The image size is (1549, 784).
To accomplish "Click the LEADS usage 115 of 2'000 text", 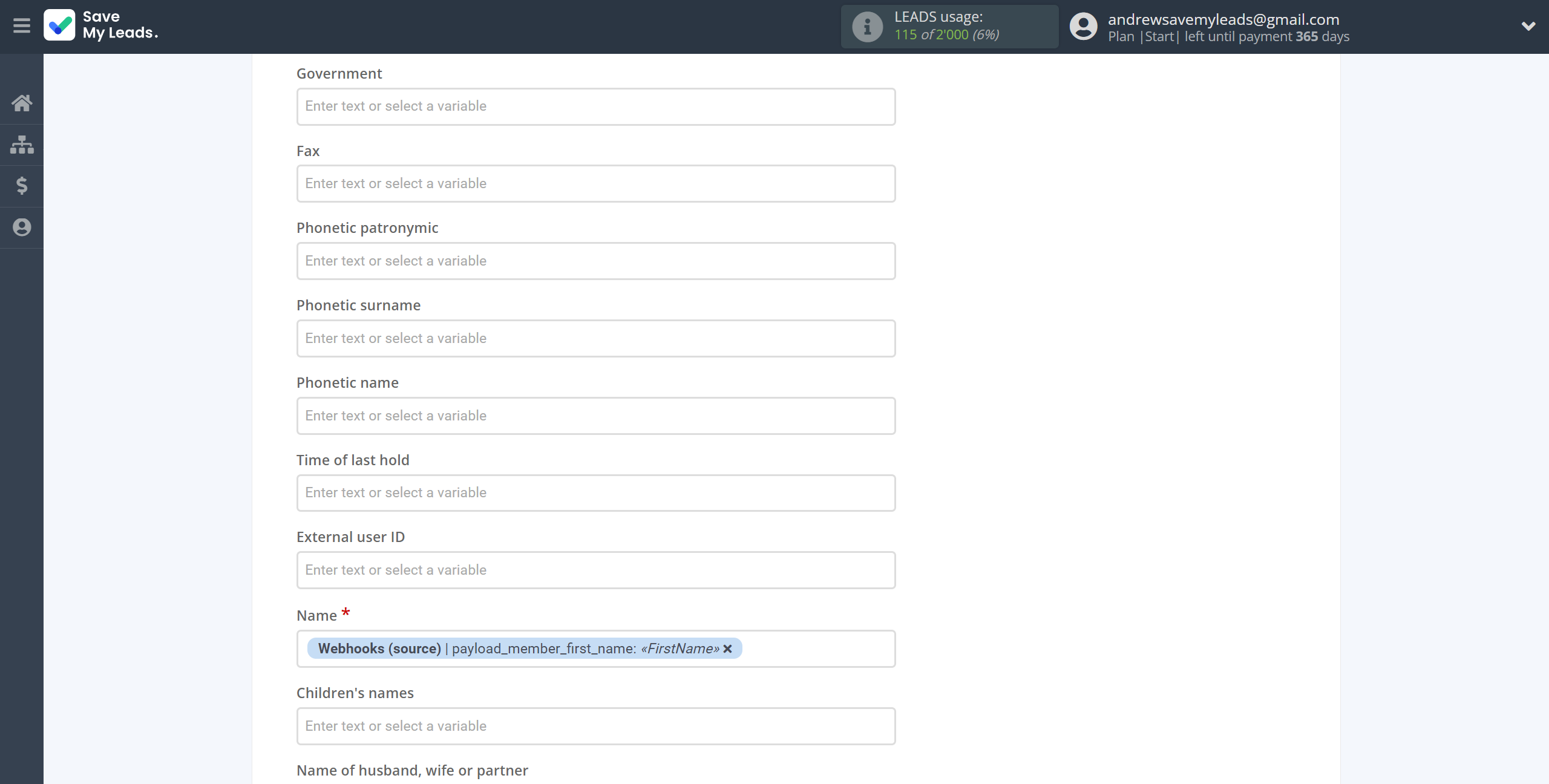I will [947, 35].
